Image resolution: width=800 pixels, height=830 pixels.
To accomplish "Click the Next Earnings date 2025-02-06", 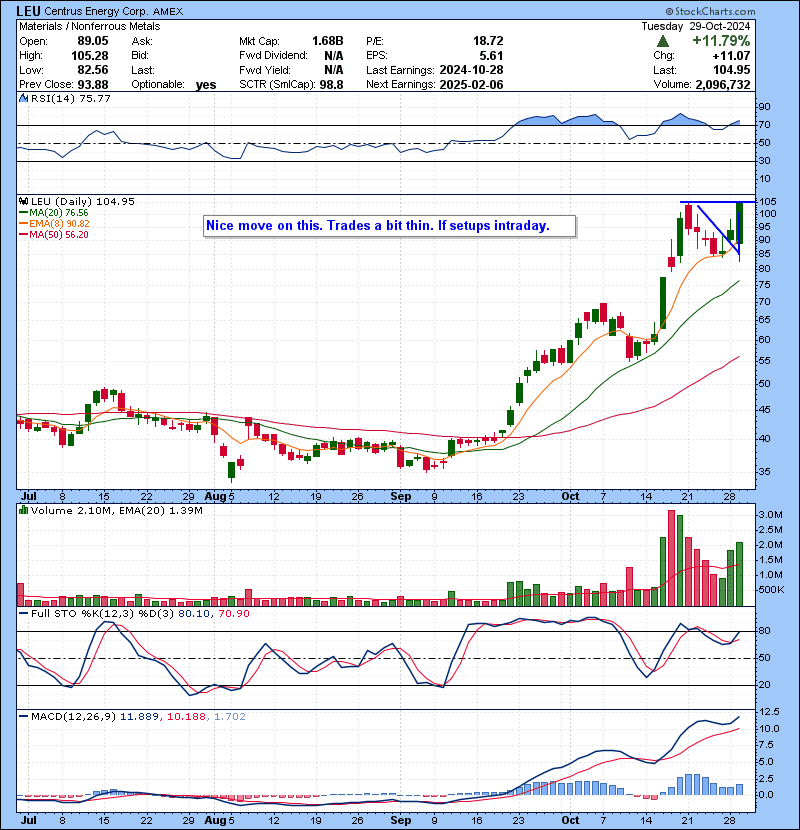I will click(x=471, y=85).
